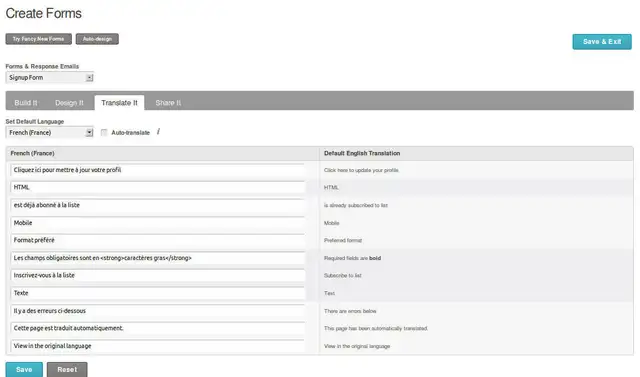Click 'Preferred format' English text
Image resolution: width=640 pixels, height=377 pixels.
click(x=343, y=240)
